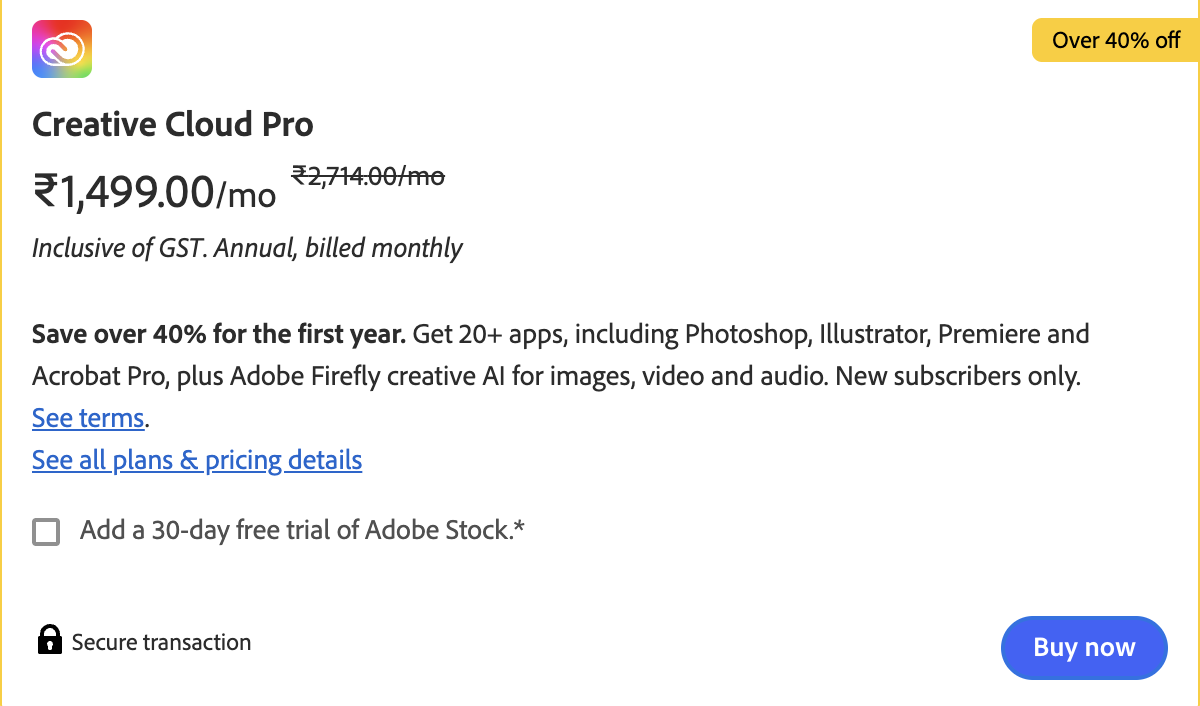Viewport: 1200px width, 706px height.
Task: Open See all plans & pricing details
Action: click(x=197, y=460)
